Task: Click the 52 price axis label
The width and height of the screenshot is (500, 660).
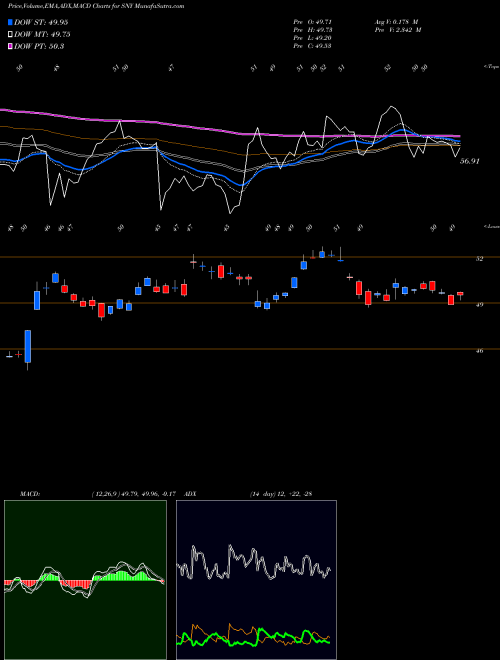Action: tap(479, 259)
